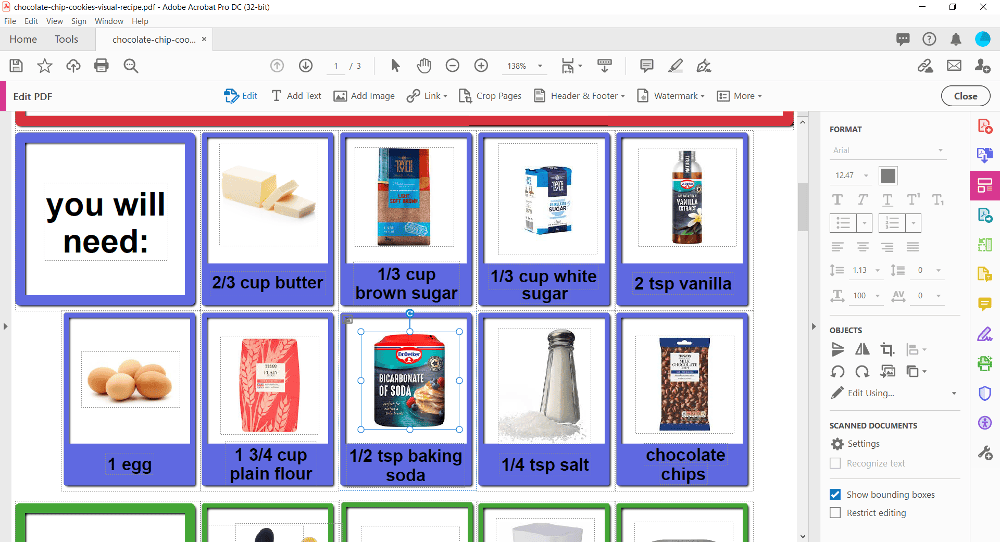Open the notification bell

point(955,40)
